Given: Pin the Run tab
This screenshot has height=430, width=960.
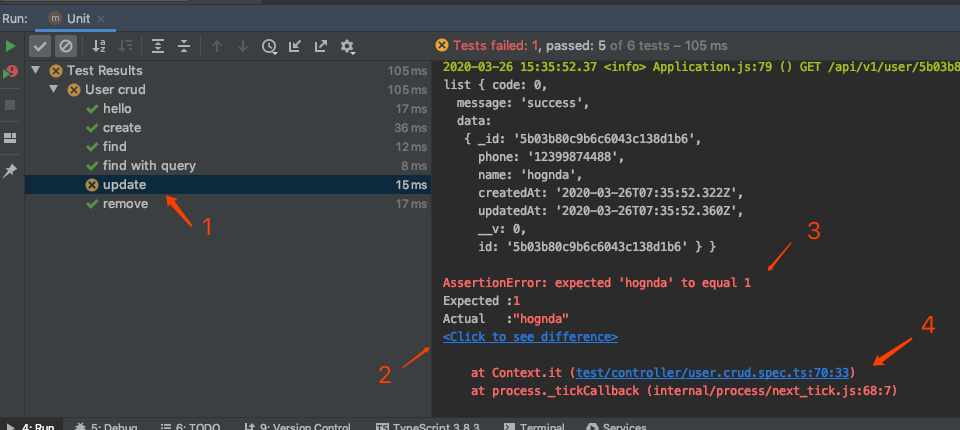Looking at the screenshot, I should [x=10, y=170].
